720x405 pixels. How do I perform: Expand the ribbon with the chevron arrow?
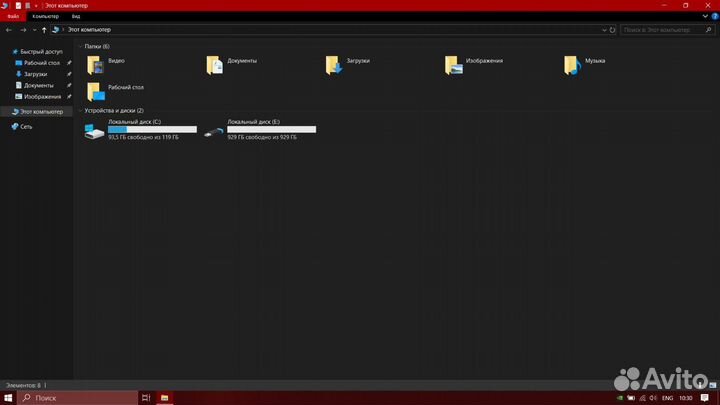tap(704, 17)
